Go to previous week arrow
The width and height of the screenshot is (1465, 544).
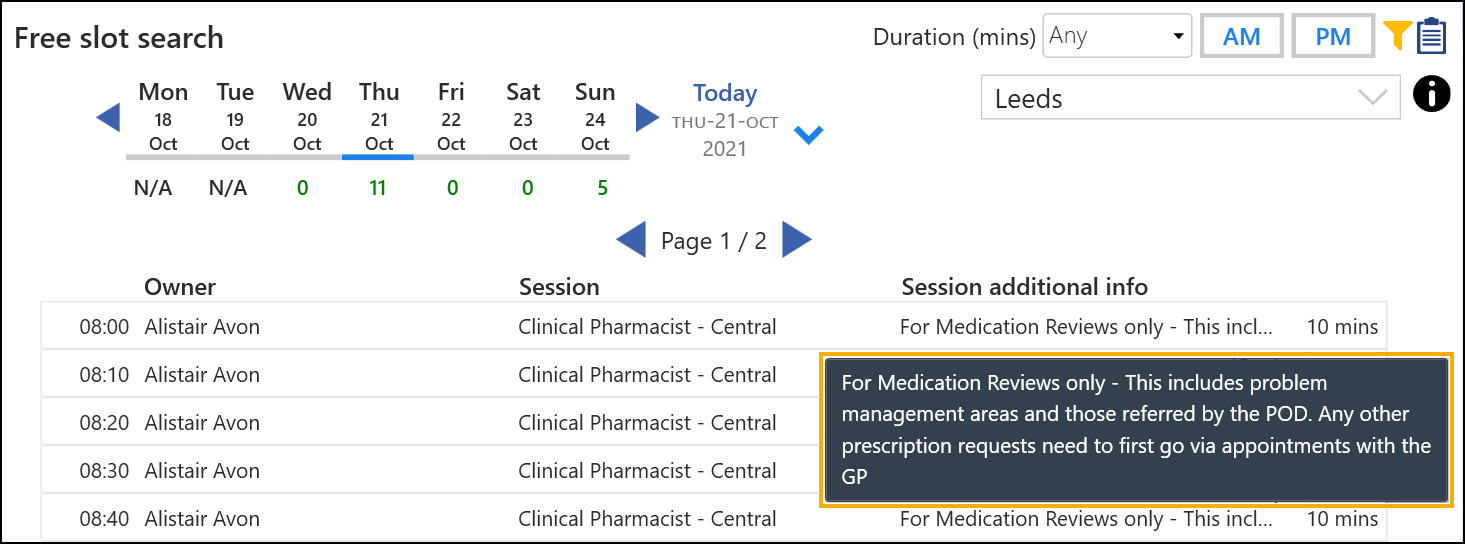pyautogui.click(x=108, y=118)
